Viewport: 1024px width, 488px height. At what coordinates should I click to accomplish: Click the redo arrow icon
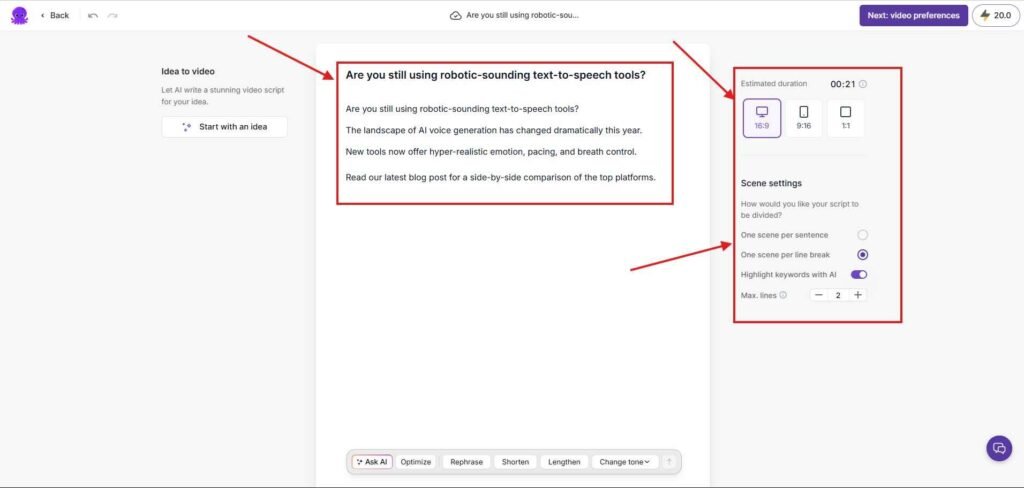tap(112, 15)
